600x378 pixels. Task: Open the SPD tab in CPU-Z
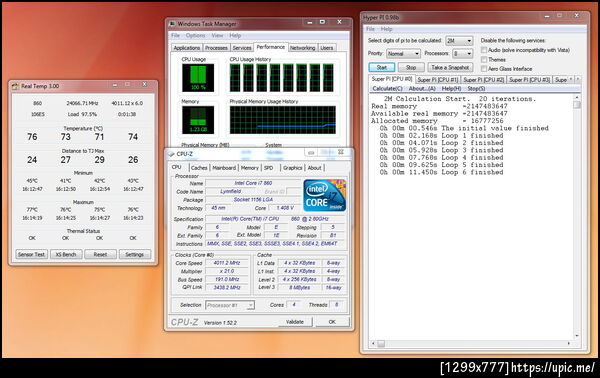point(269,168)
